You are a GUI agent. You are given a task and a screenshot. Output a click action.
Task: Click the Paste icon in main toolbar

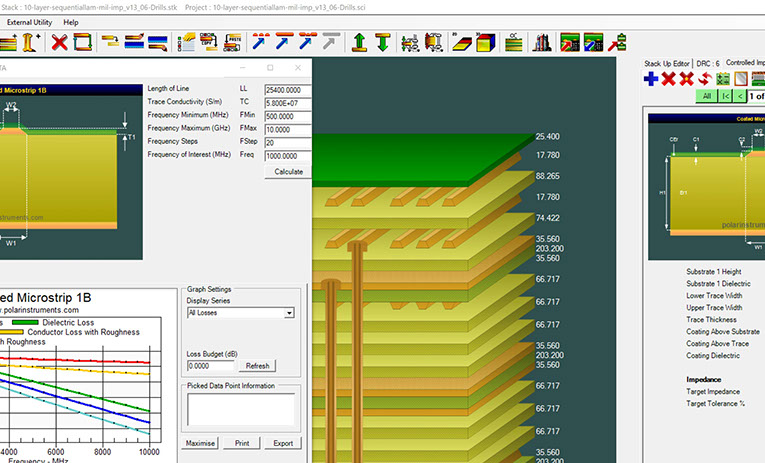(232, 42)
